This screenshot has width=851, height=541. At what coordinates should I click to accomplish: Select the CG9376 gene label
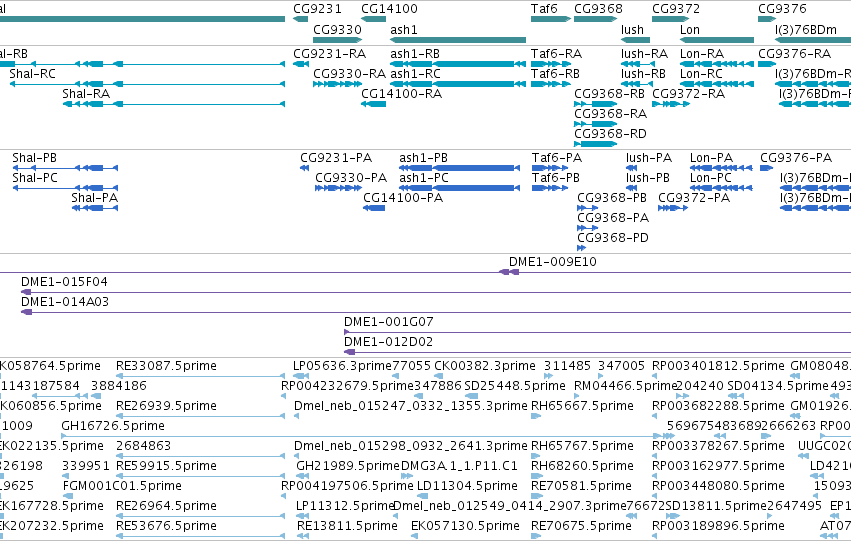coord(782,9)
